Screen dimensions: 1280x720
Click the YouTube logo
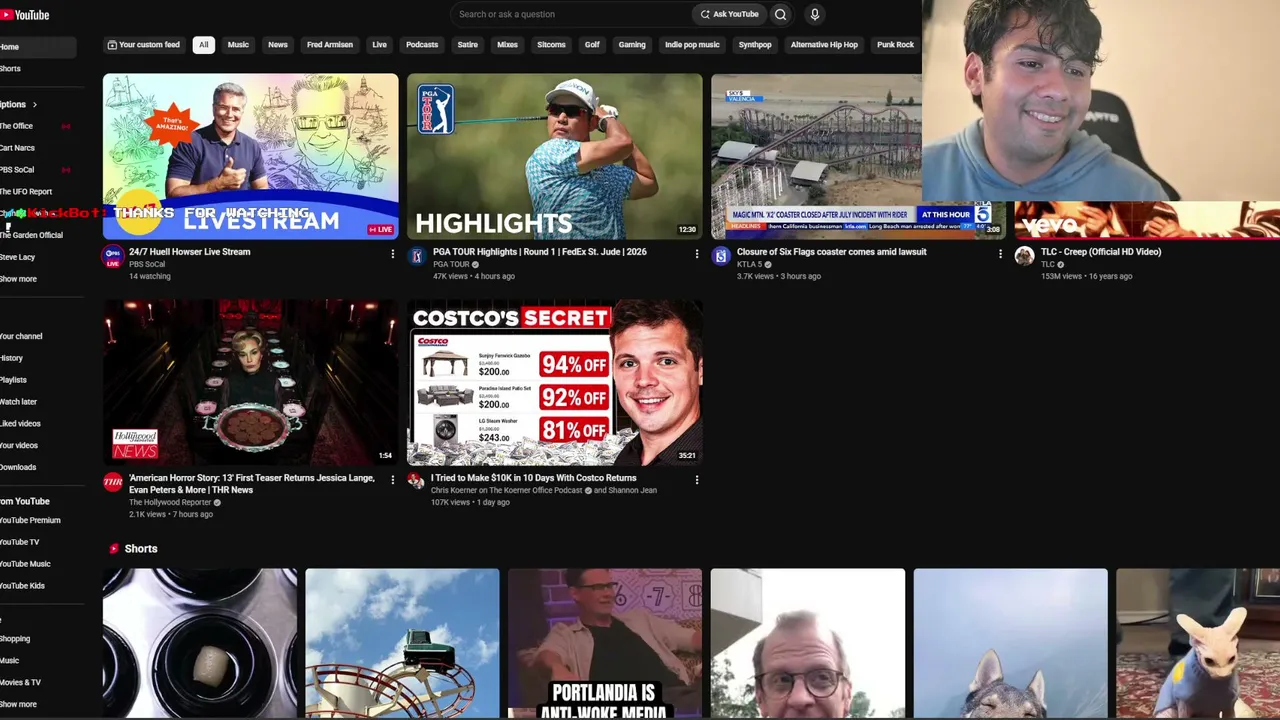point(25,15)
